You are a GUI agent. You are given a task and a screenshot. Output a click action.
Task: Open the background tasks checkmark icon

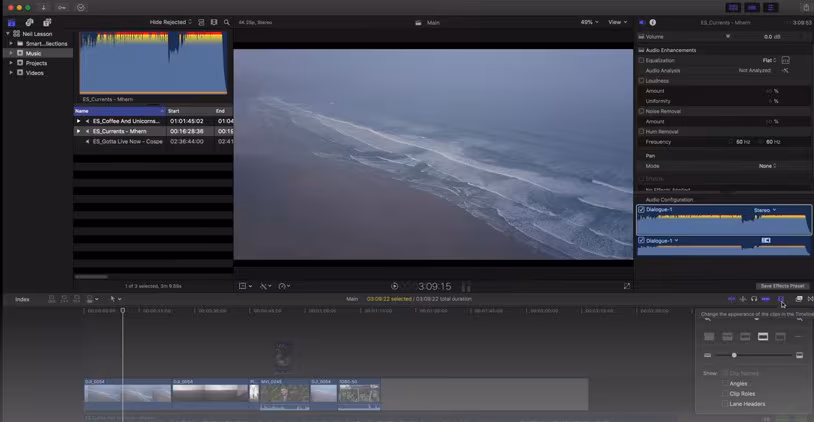[x=80, y=7]
